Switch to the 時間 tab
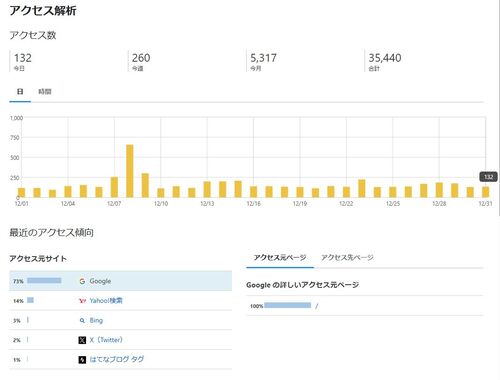The image size is (500, 380). [x=45, y=92]
